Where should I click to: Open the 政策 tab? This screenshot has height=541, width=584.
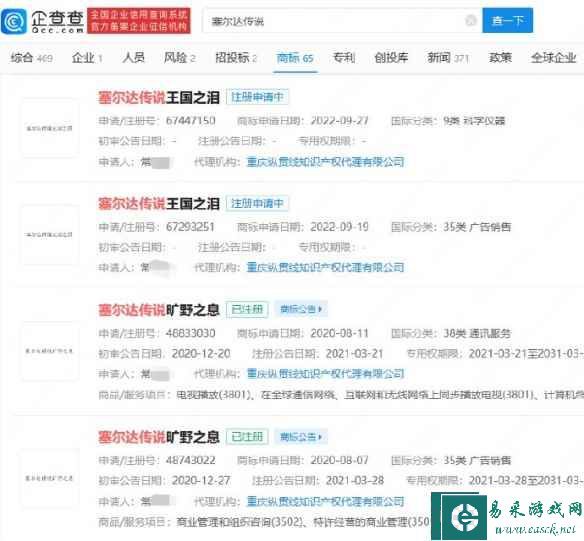pyautogui.click(x=500, y=58)
